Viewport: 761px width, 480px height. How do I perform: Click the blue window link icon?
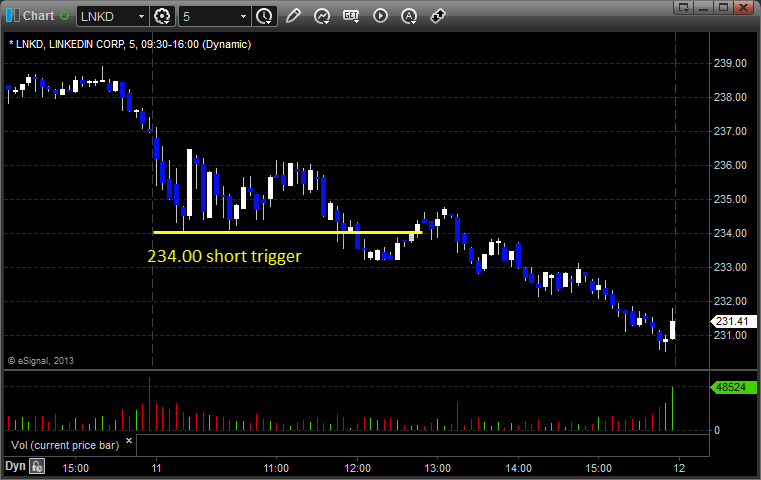click(x=13, y=16)
